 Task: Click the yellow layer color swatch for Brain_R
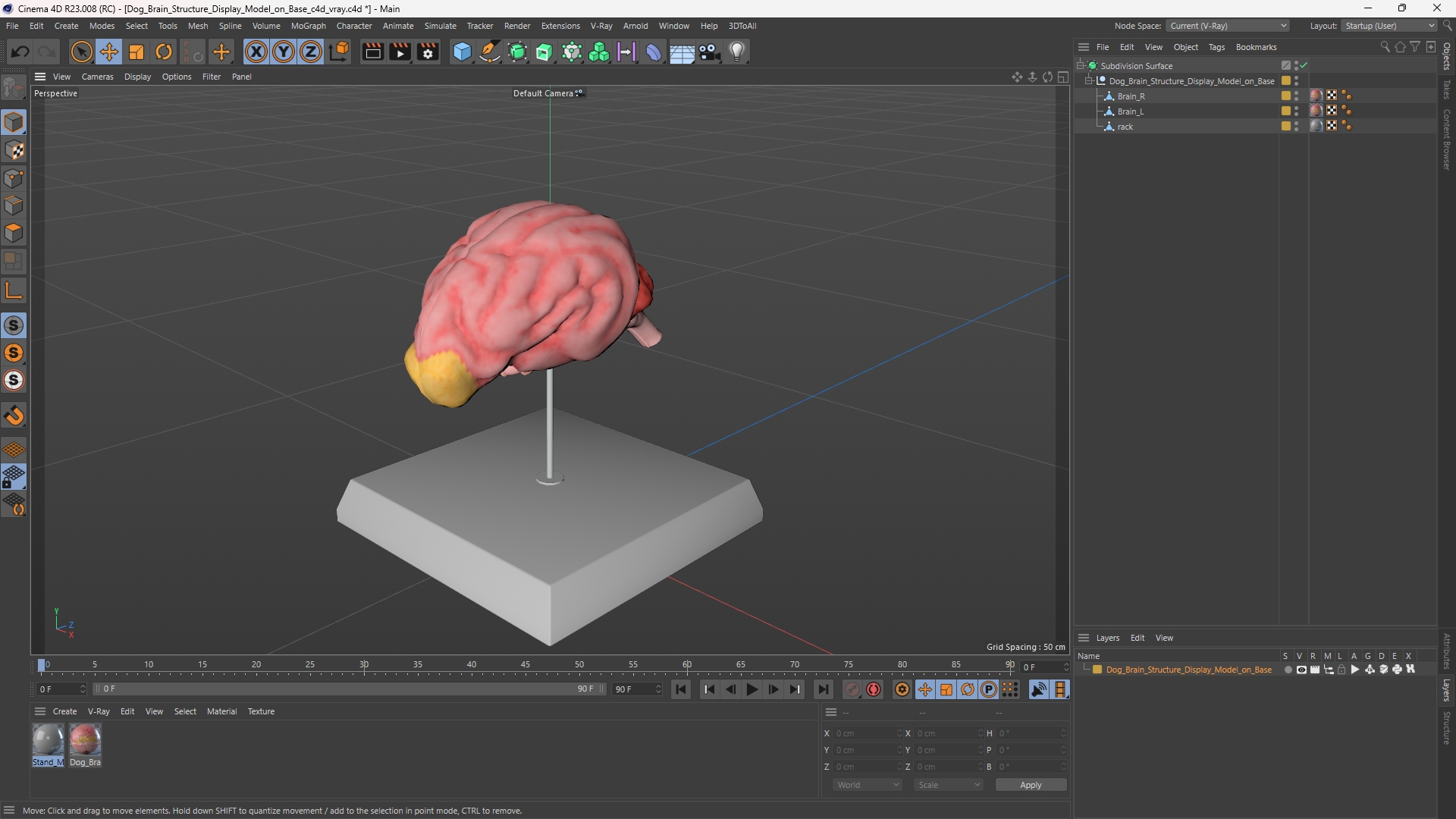point(1286,96)
